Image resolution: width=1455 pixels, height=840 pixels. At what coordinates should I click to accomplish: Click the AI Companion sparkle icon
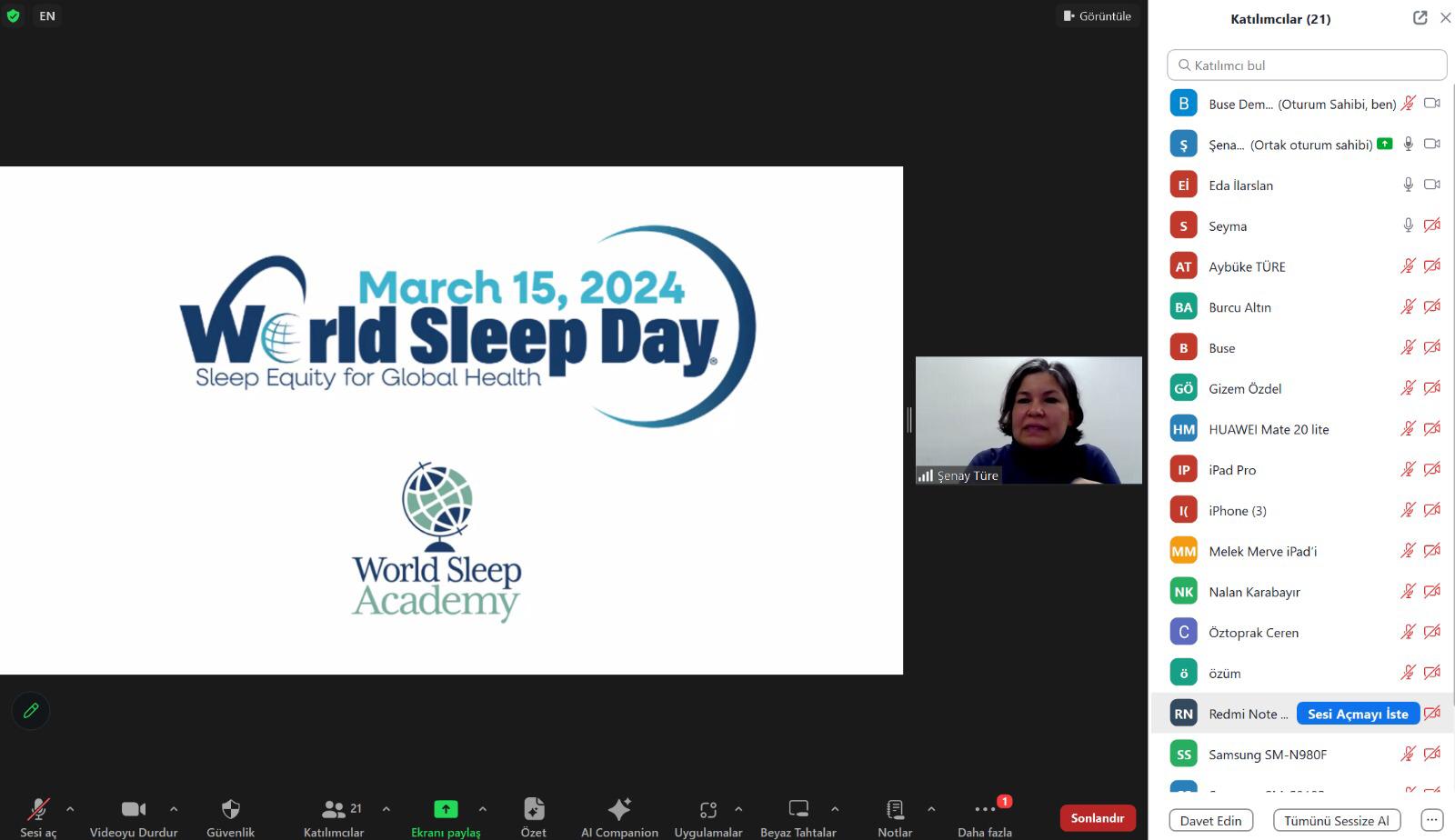(619, 809)
